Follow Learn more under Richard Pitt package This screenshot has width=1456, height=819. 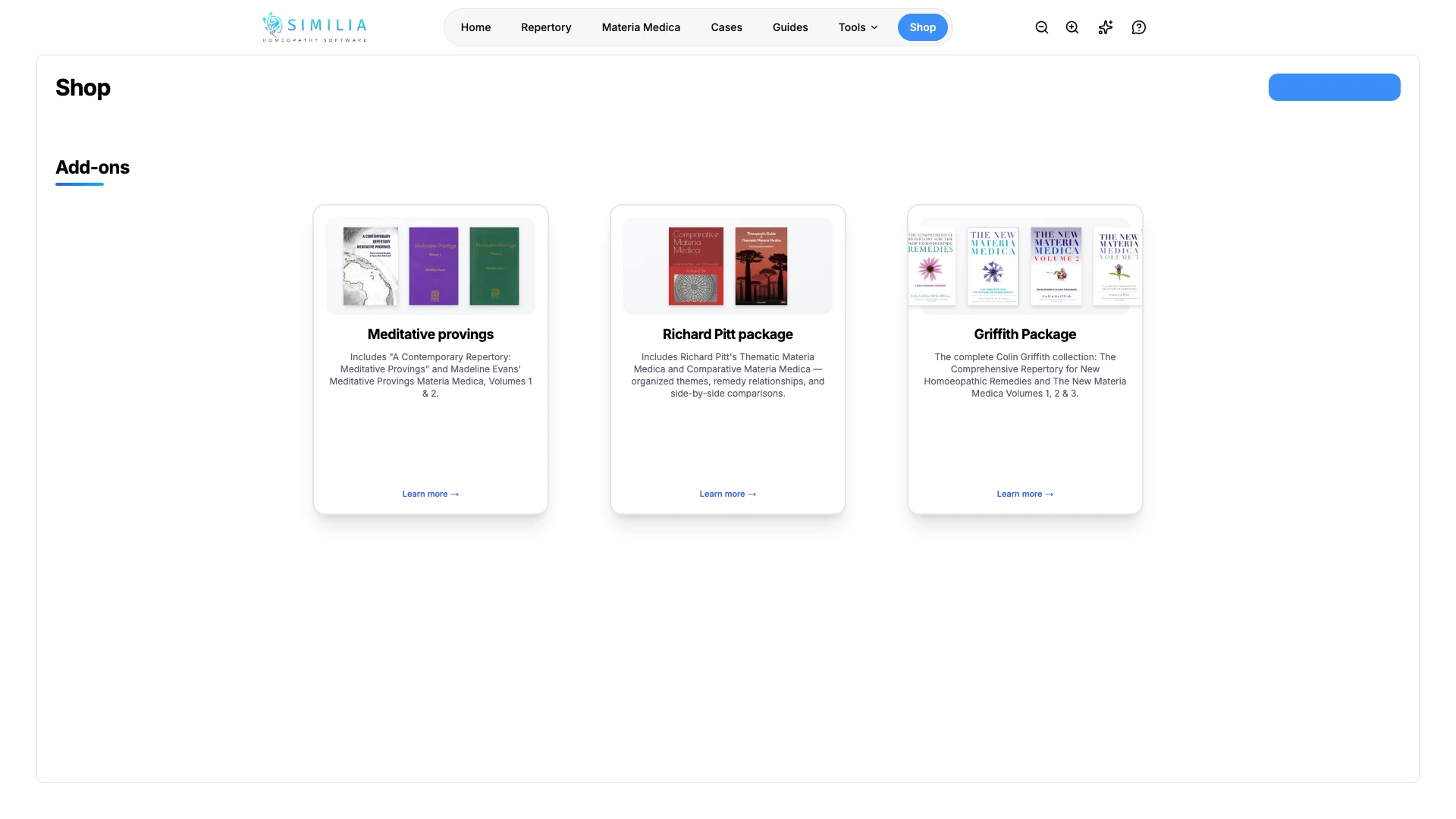coord(728,494)
